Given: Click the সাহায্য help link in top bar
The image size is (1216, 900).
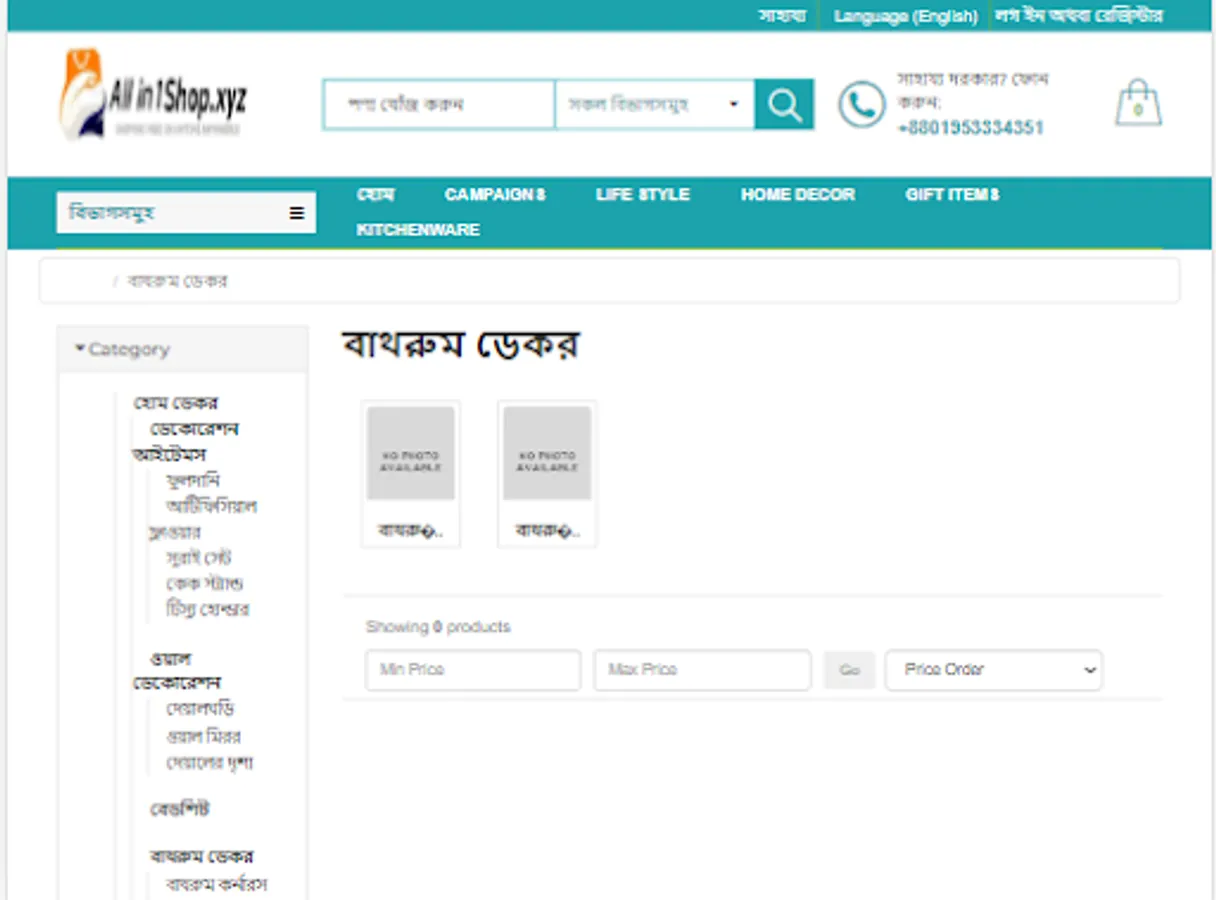Looking at the screenshot, I should click(x=782, y=16).
